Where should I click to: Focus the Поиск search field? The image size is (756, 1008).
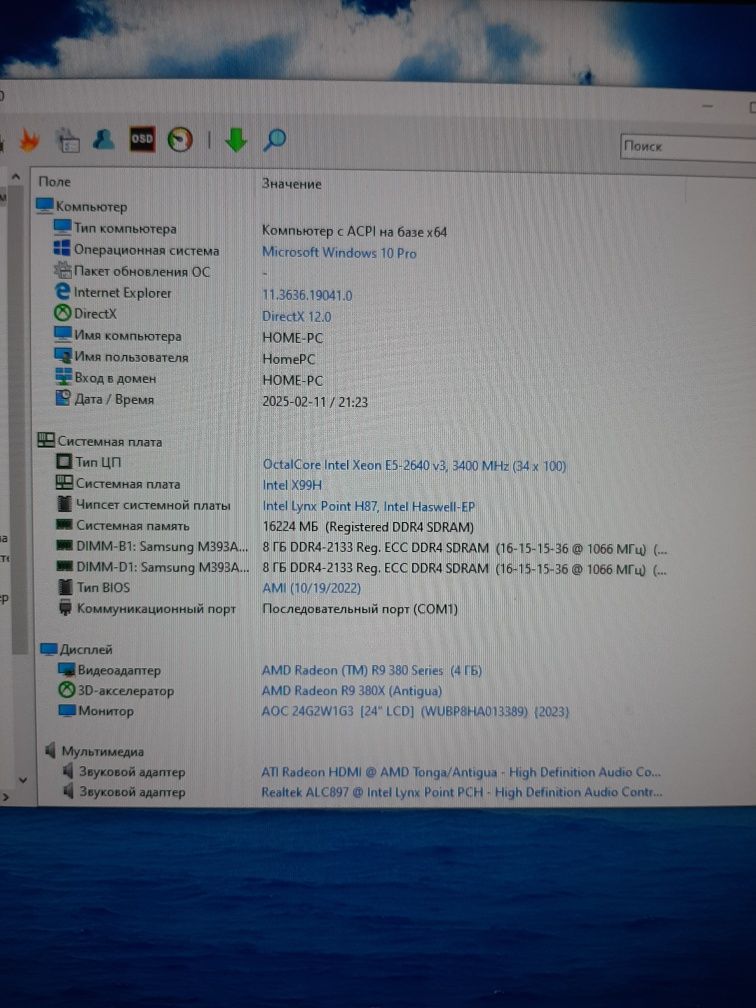point(688,147)
